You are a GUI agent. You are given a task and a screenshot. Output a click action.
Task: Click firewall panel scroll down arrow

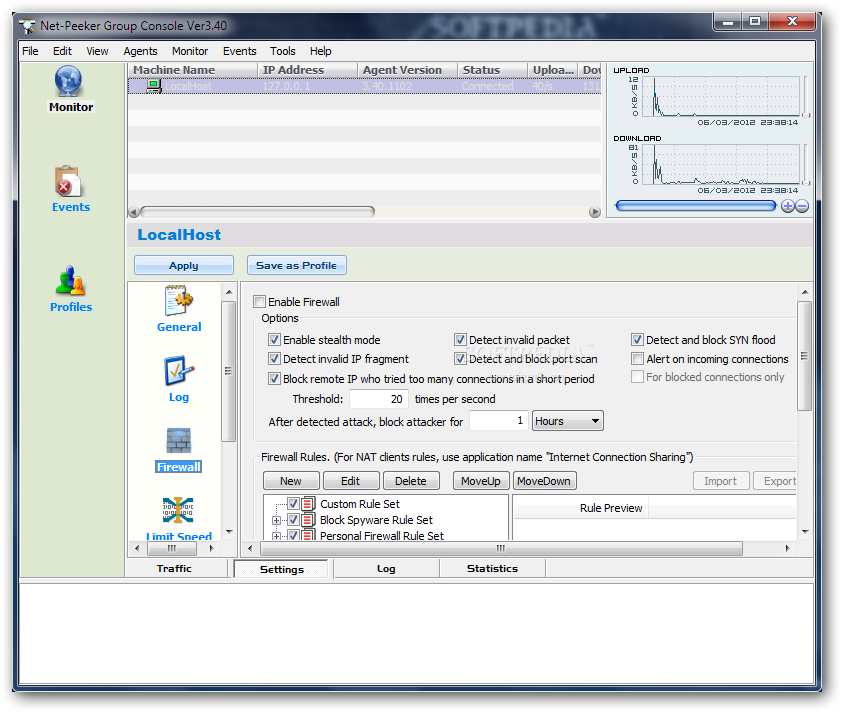pos(805,532)
